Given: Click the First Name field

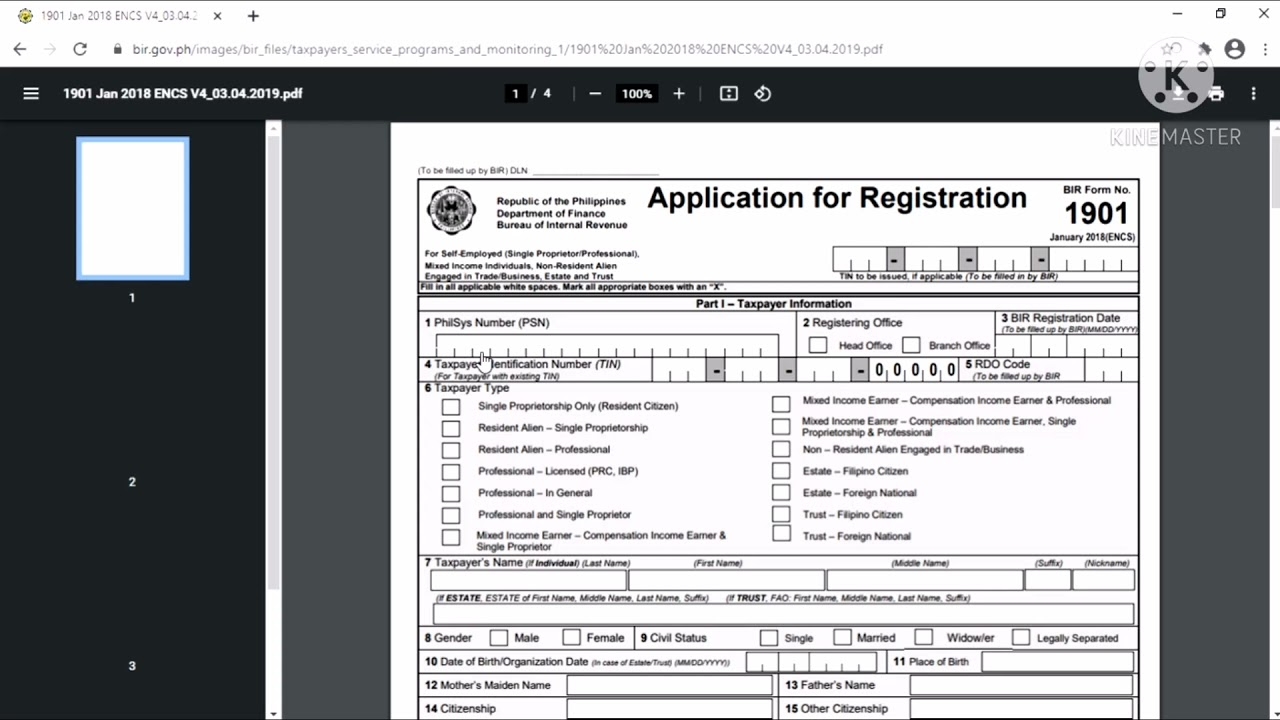Looking at the screenshot, I should (726, 580).
